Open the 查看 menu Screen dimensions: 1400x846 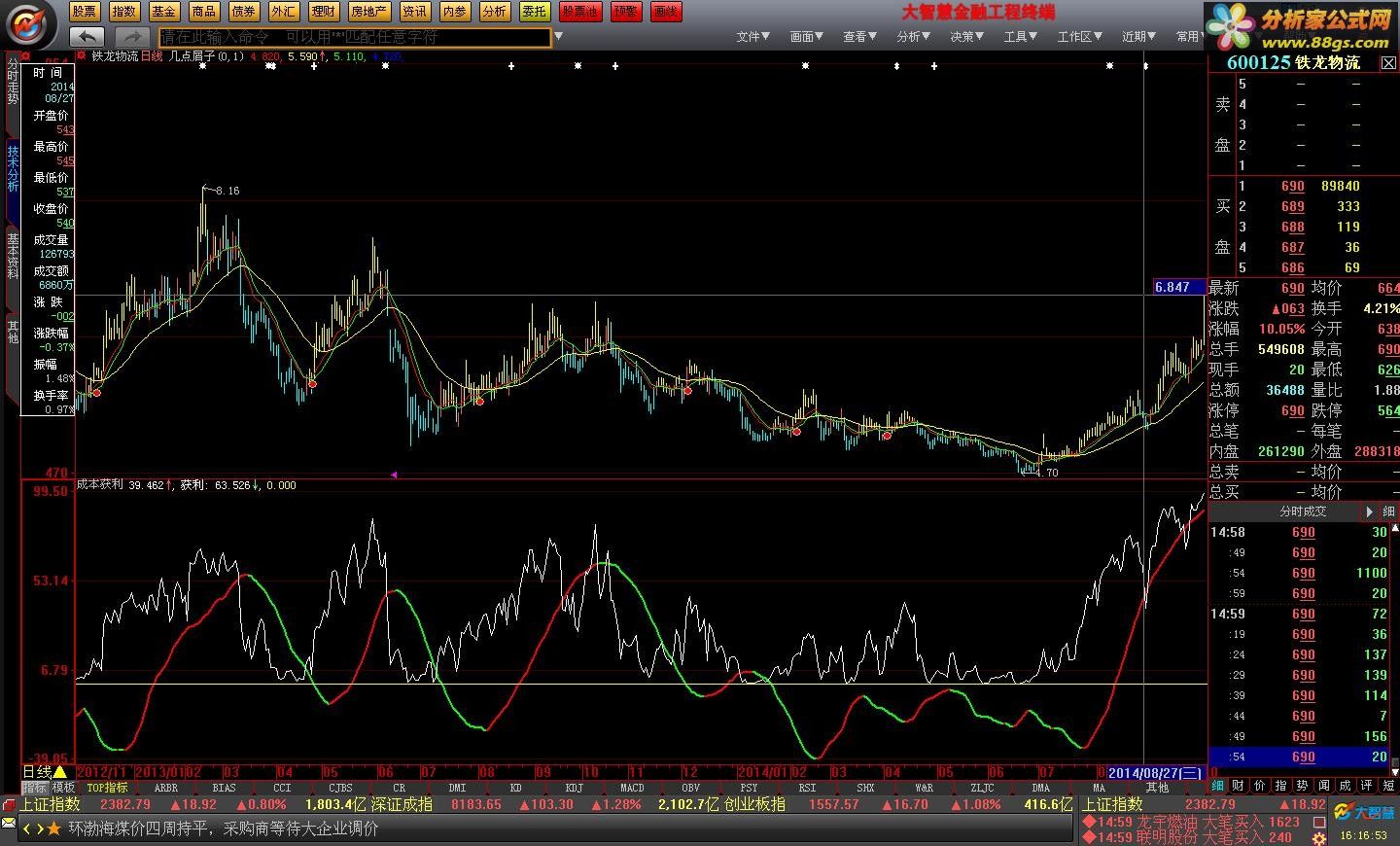click(859, 37)
